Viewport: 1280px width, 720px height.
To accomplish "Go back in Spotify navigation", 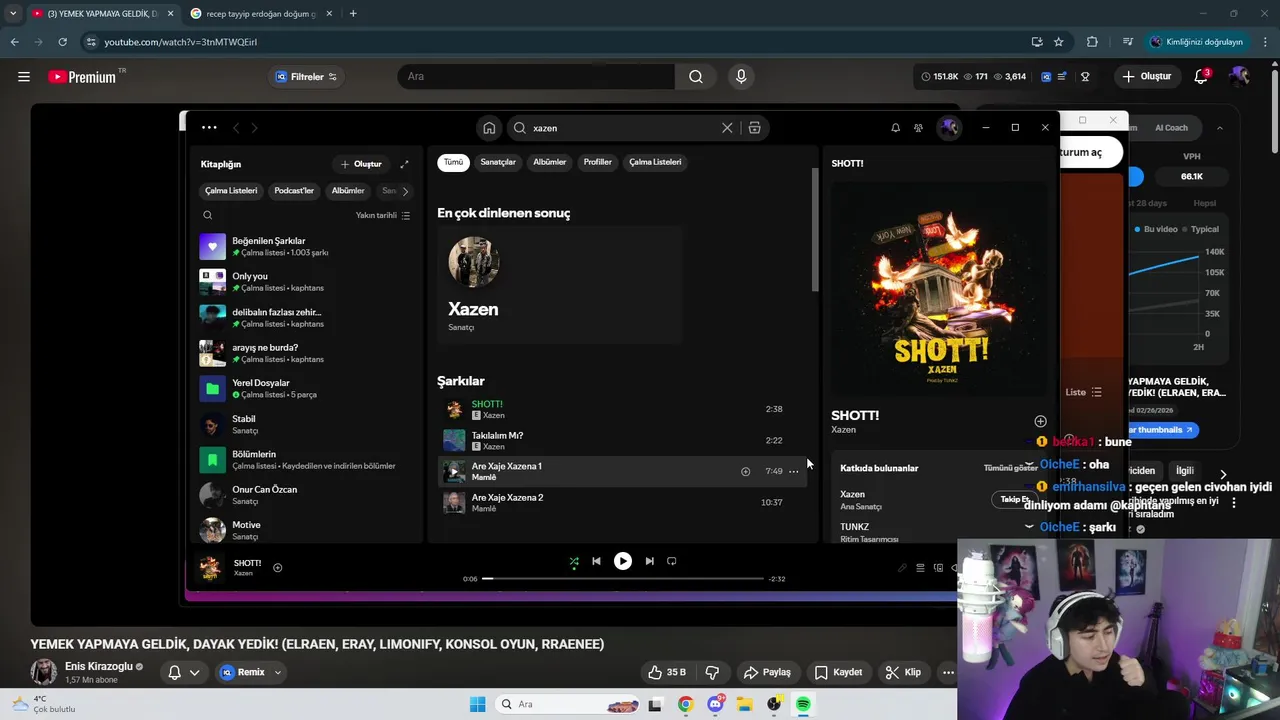I will 236,128.
